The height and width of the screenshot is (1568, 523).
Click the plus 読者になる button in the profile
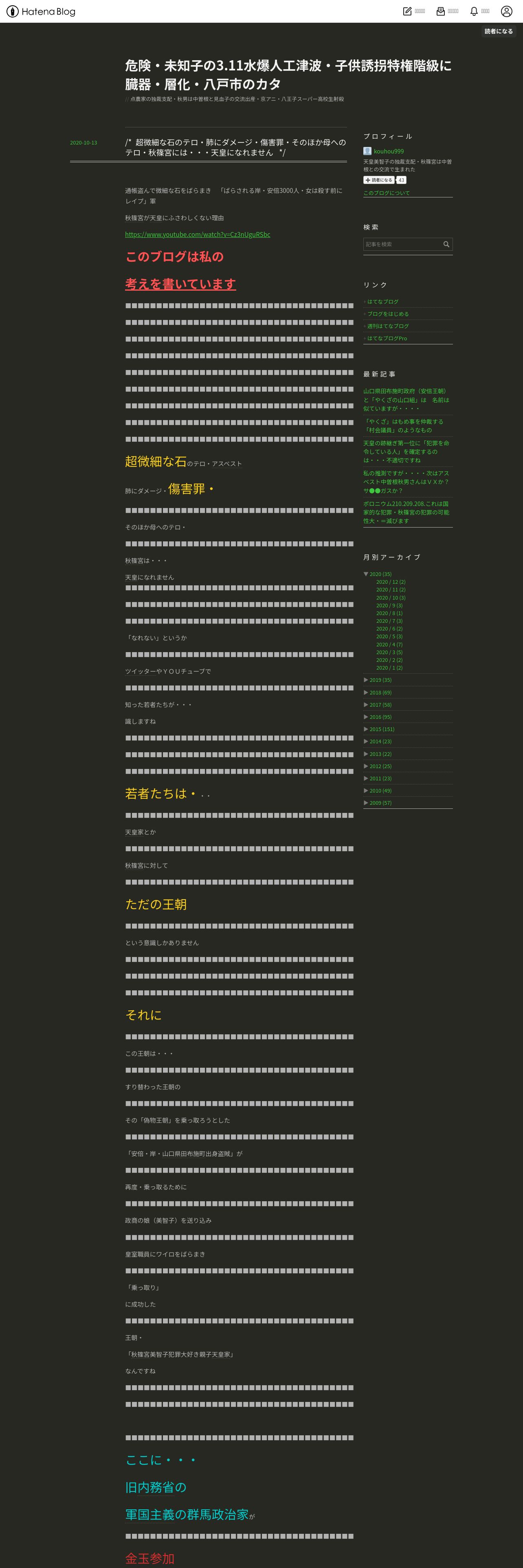(x=379, y=180)
